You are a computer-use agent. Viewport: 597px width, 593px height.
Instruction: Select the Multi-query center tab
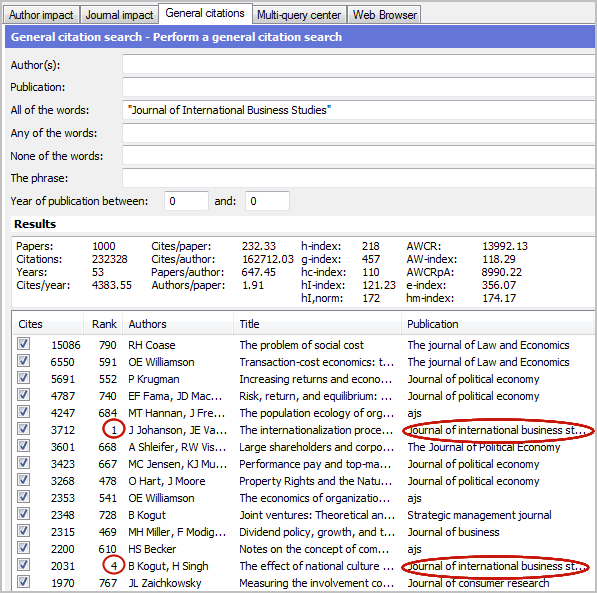[x=299, y=15]
